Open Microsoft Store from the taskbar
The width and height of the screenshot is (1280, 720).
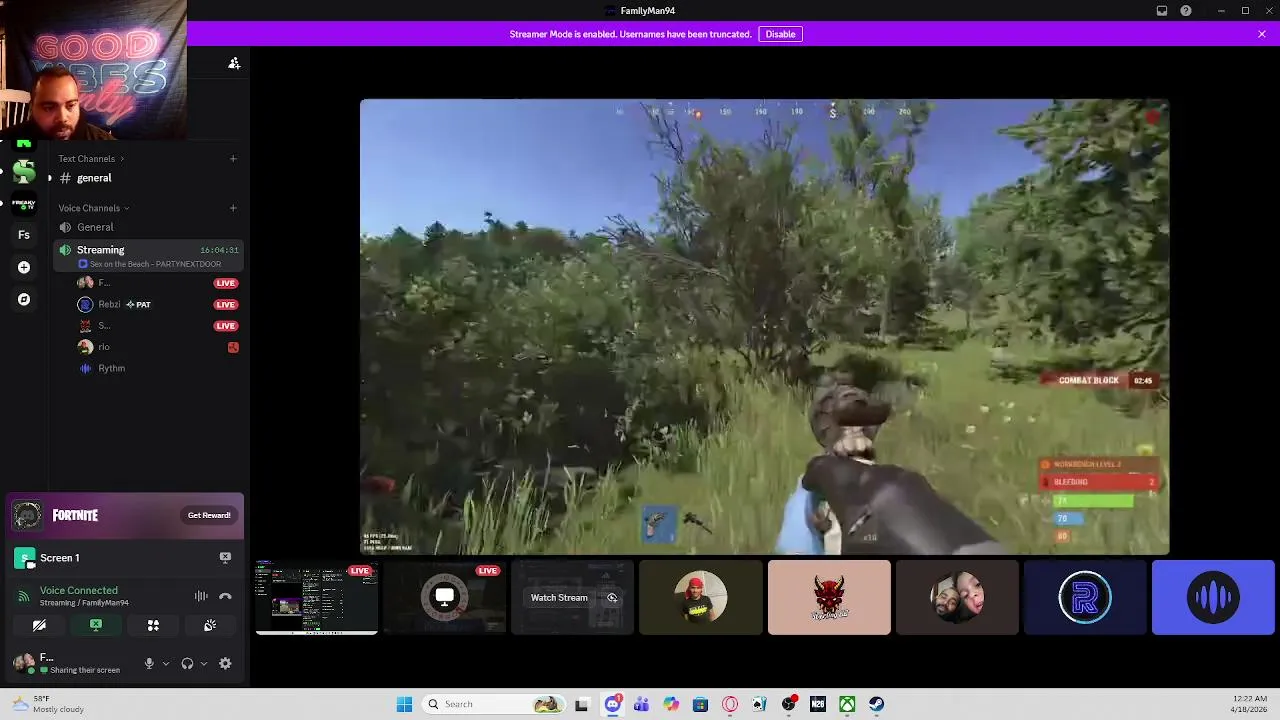(700, 704)
